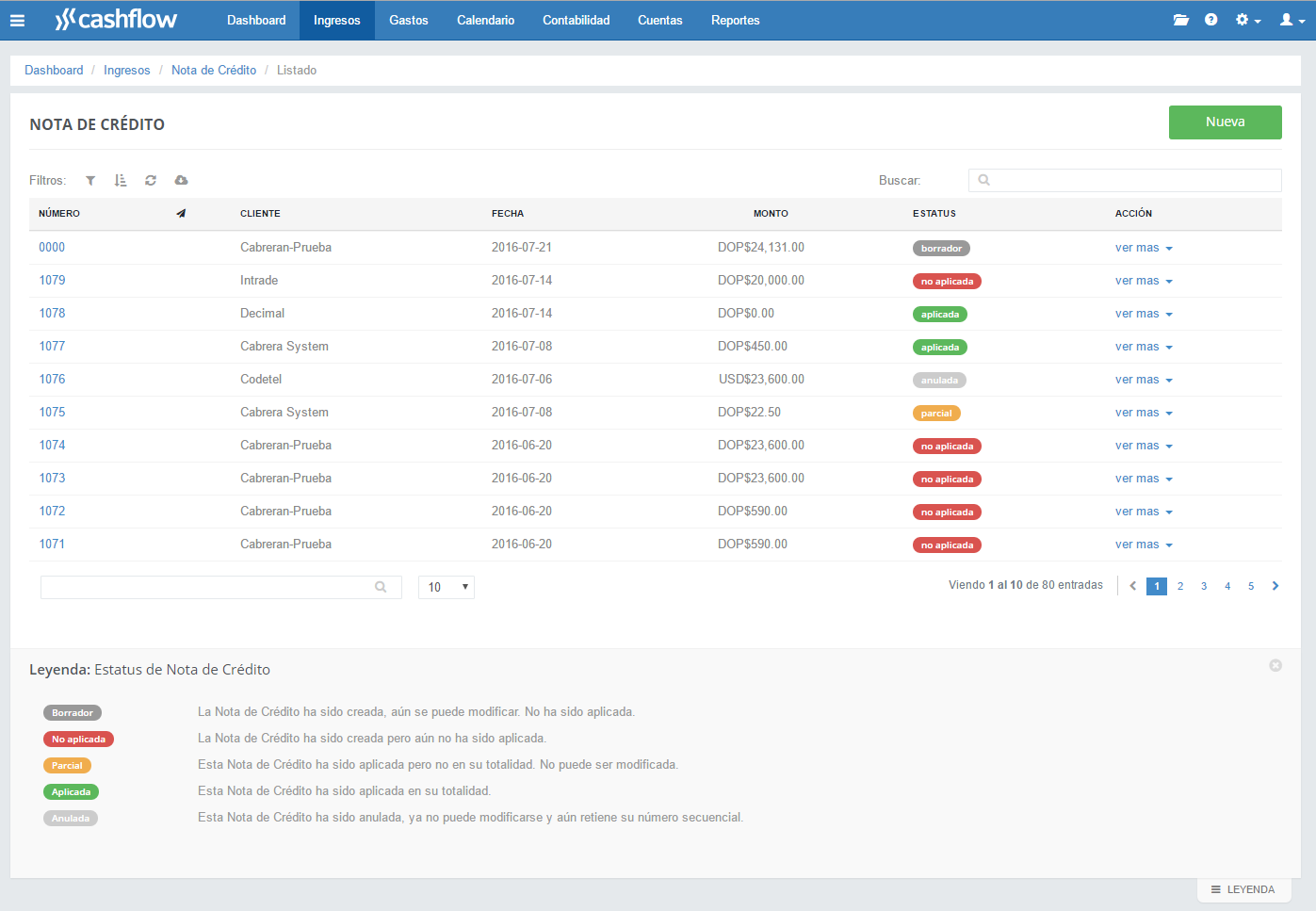The height and width of the screenshot is (911, 1316).
Task: Sort by MONTO column header
Action: pos(771,214)
